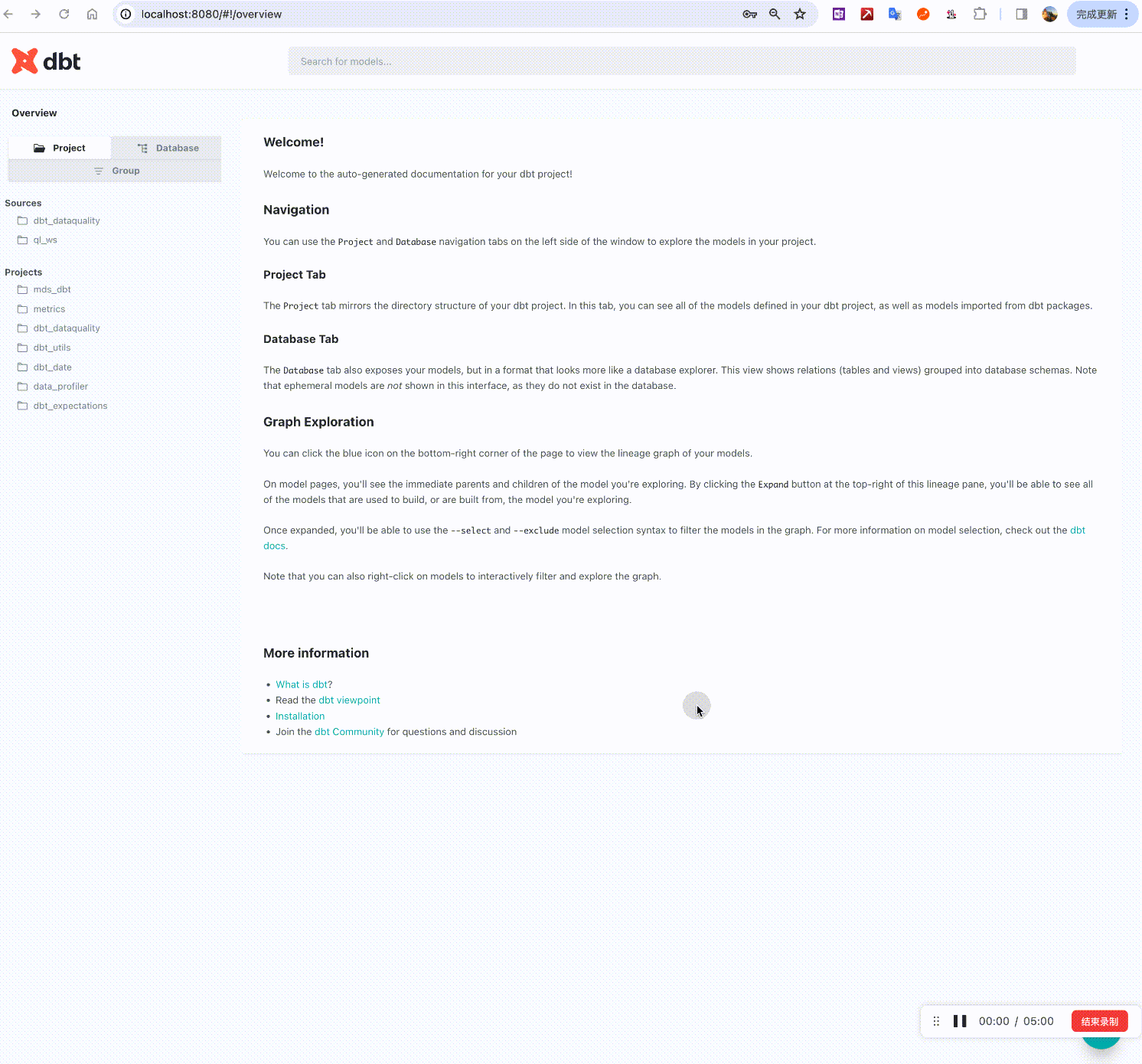Expand the mds_dbt project folder
The width and height of the screenshot is (1142, 1064).
click(52, 289)
